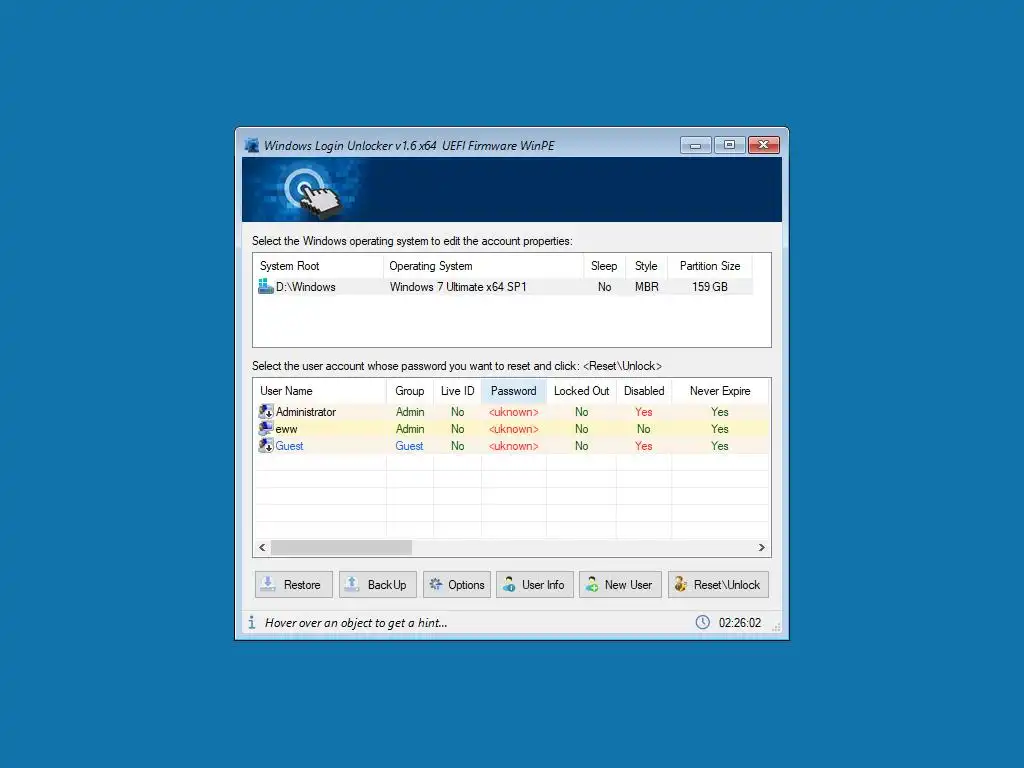Click eww's Admin group cell
This screenshot has height=768, width=1024.
[x=410, y=428]
